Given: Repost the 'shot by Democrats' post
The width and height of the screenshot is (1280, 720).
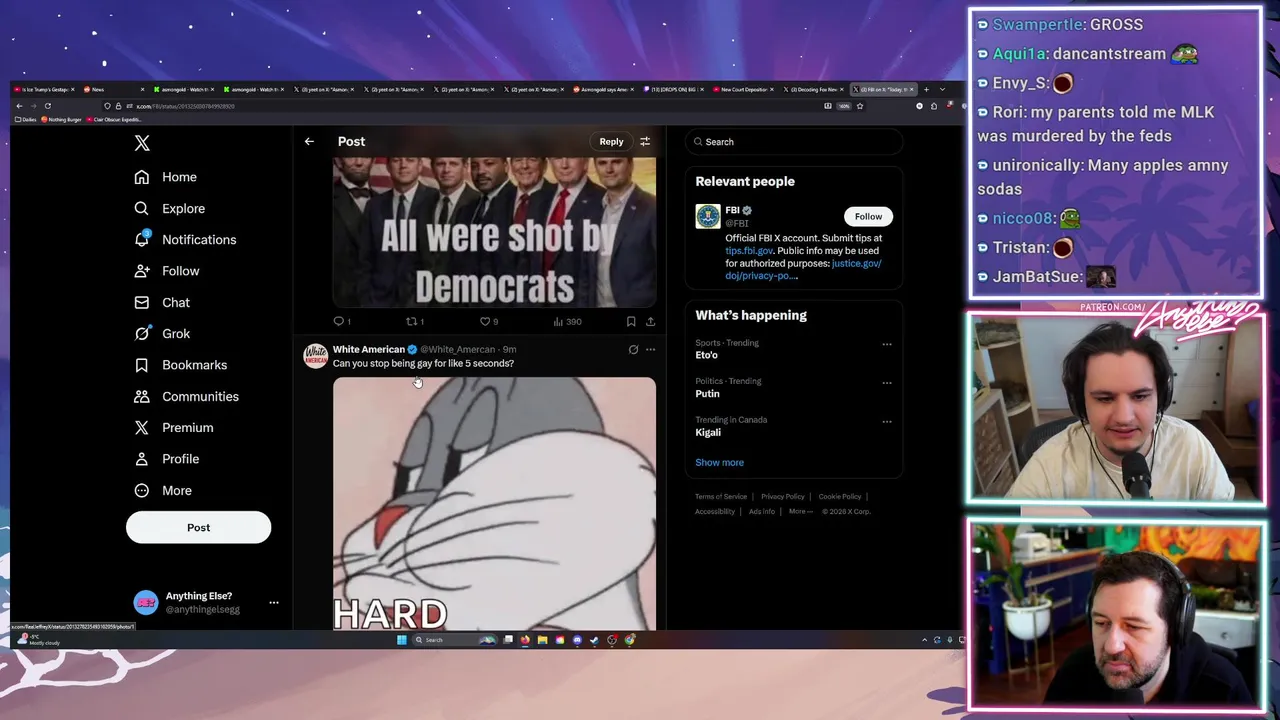Looking at the screenshot, I should pyautogui.click(x=413, y=321).
